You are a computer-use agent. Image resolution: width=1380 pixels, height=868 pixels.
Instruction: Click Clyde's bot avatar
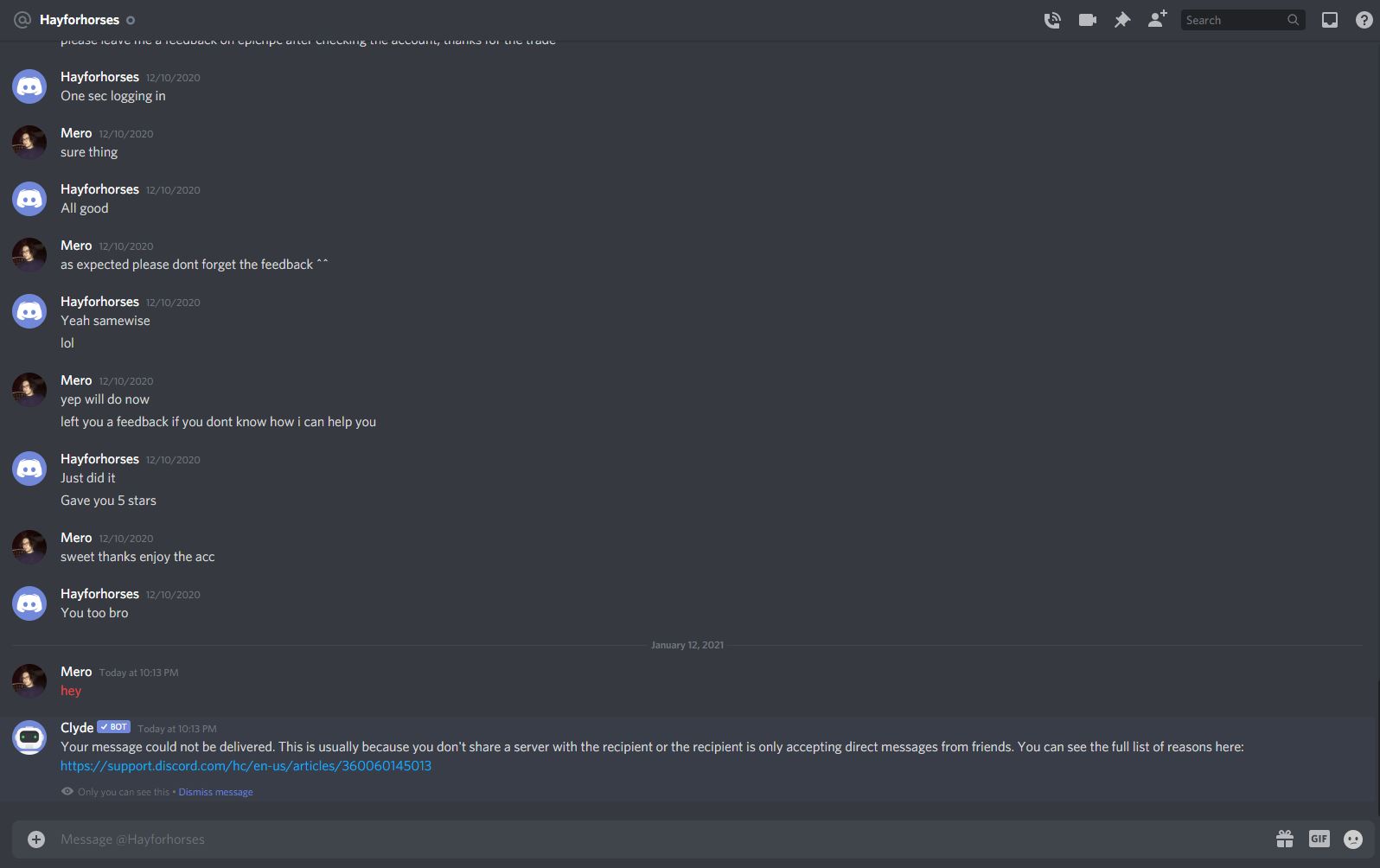tap(29, 737)
